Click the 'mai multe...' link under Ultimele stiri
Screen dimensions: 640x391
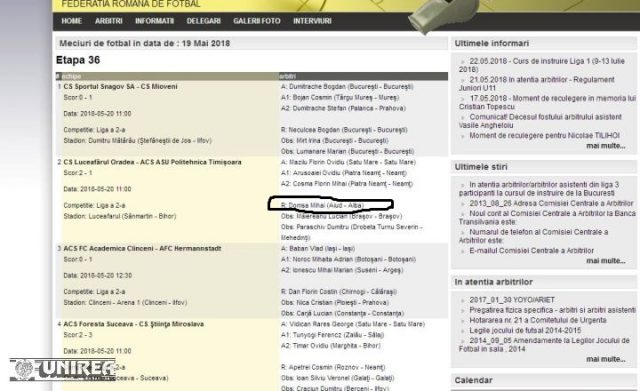(606, 260)
